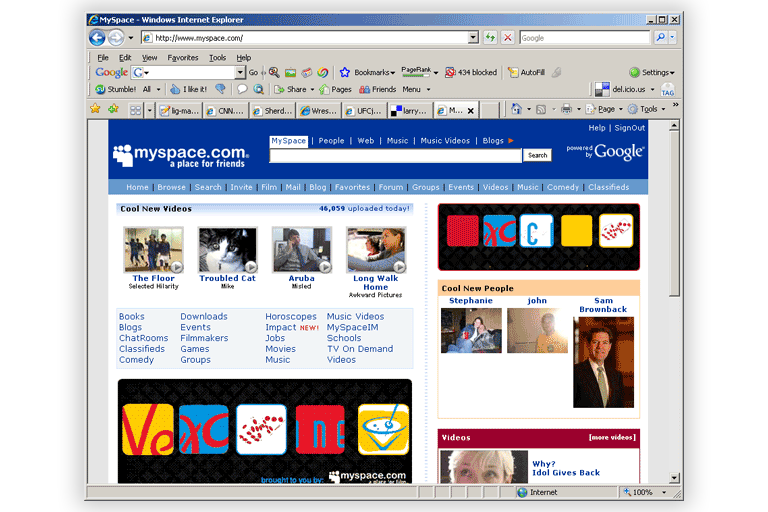This screenshot has height=512, width=768.
Task: Switch to the CNN browser tab
Action: pos(226,111)
